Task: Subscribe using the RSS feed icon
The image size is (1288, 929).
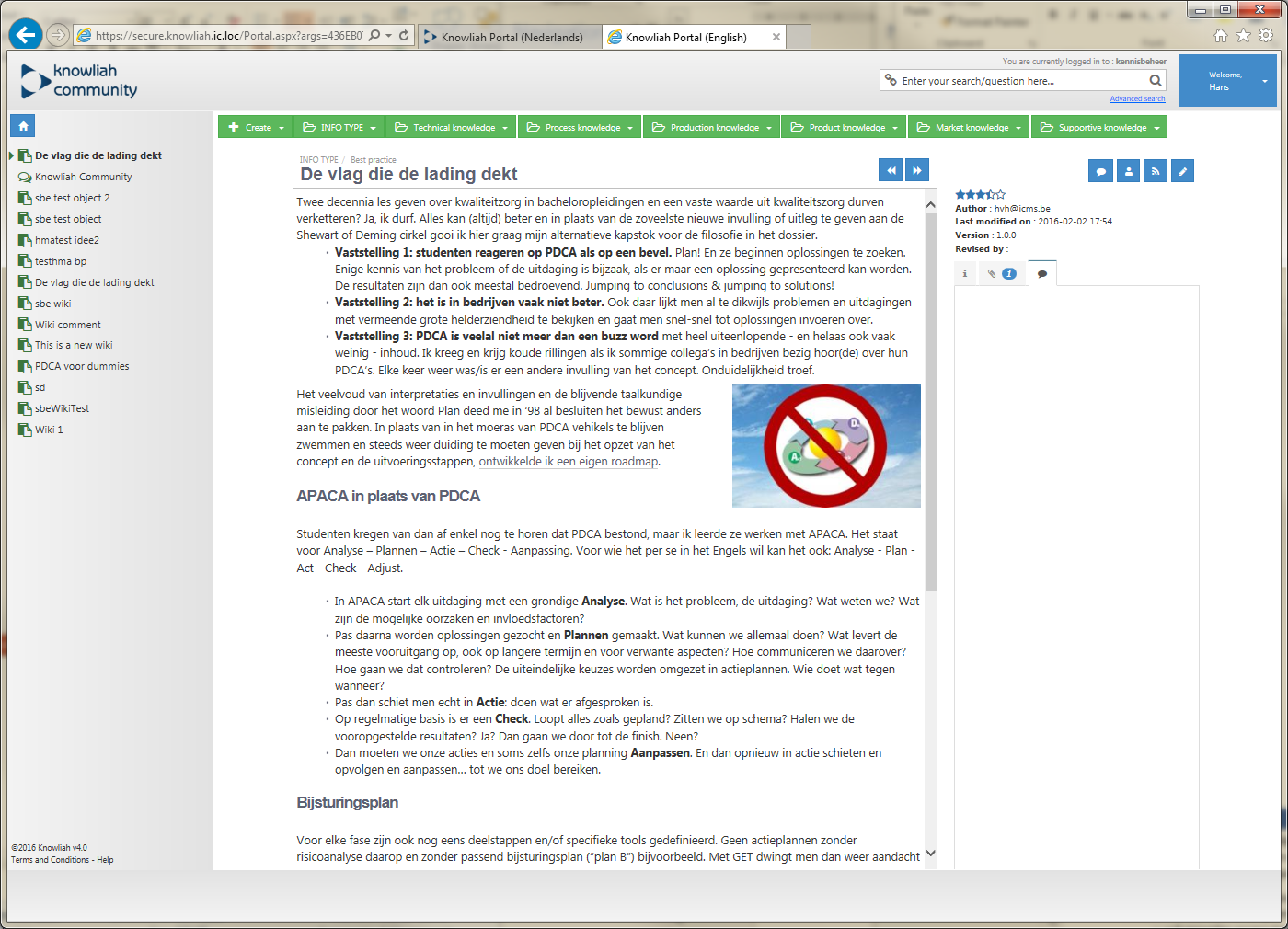Action: (x=1156, y=171)
